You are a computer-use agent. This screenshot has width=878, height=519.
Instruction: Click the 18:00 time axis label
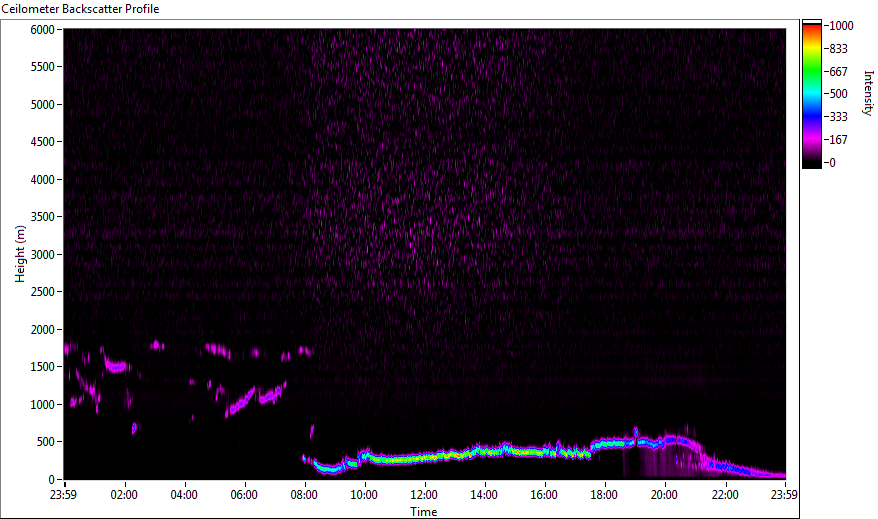(604, 495)
